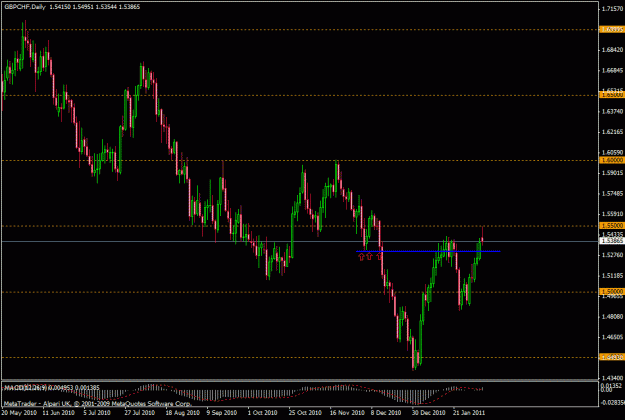Viewport: 625px width, 420px height.
Task: Select the blue horizontal trendline on the chart
Action: click(x=428, y=251)
